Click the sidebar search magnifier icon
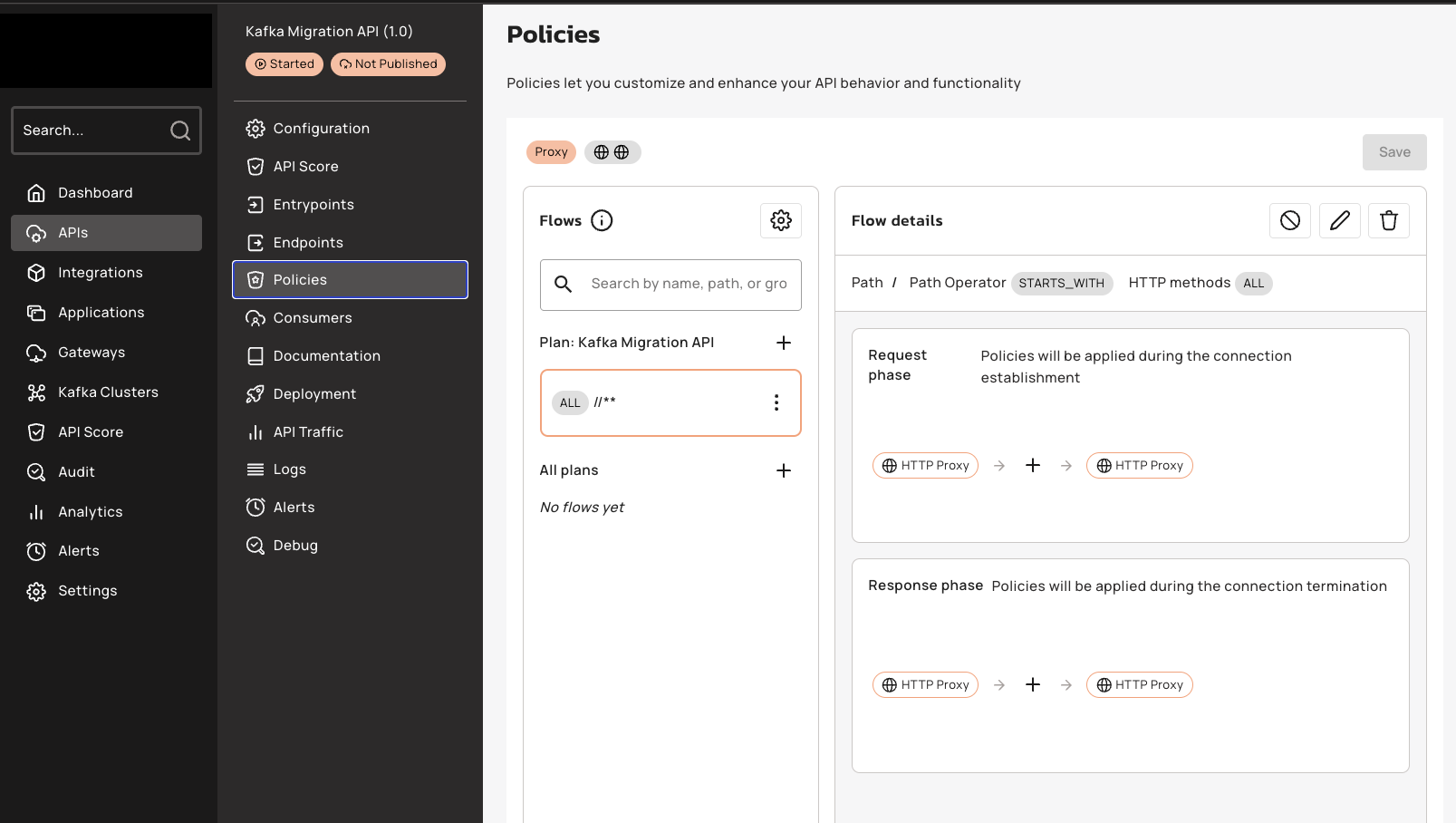This screenshot has width=1456, height=823. tap(180, 131)
